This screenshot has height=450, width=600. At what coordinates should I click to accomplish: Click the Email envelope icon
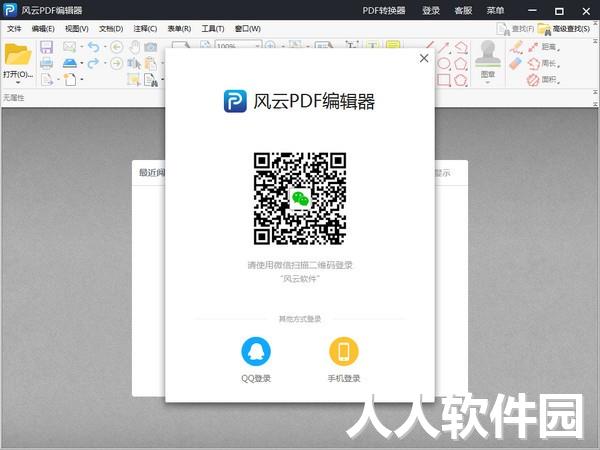(x=69, y=47)
